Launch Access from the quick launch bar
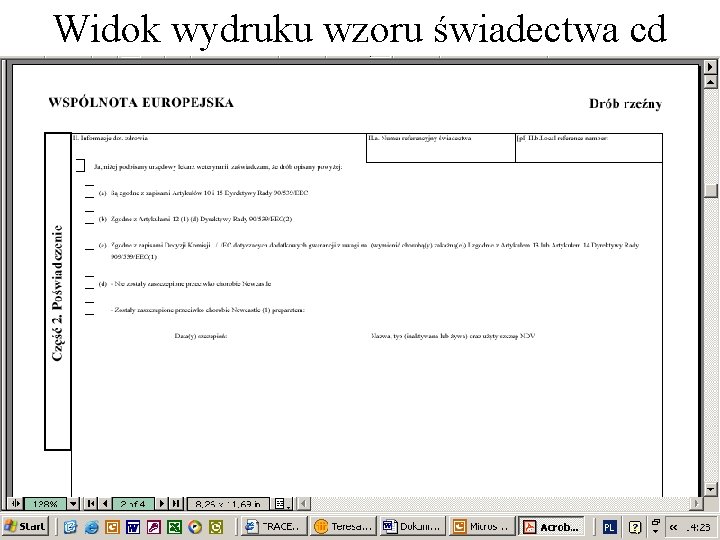720x540 pixels. 153,527
